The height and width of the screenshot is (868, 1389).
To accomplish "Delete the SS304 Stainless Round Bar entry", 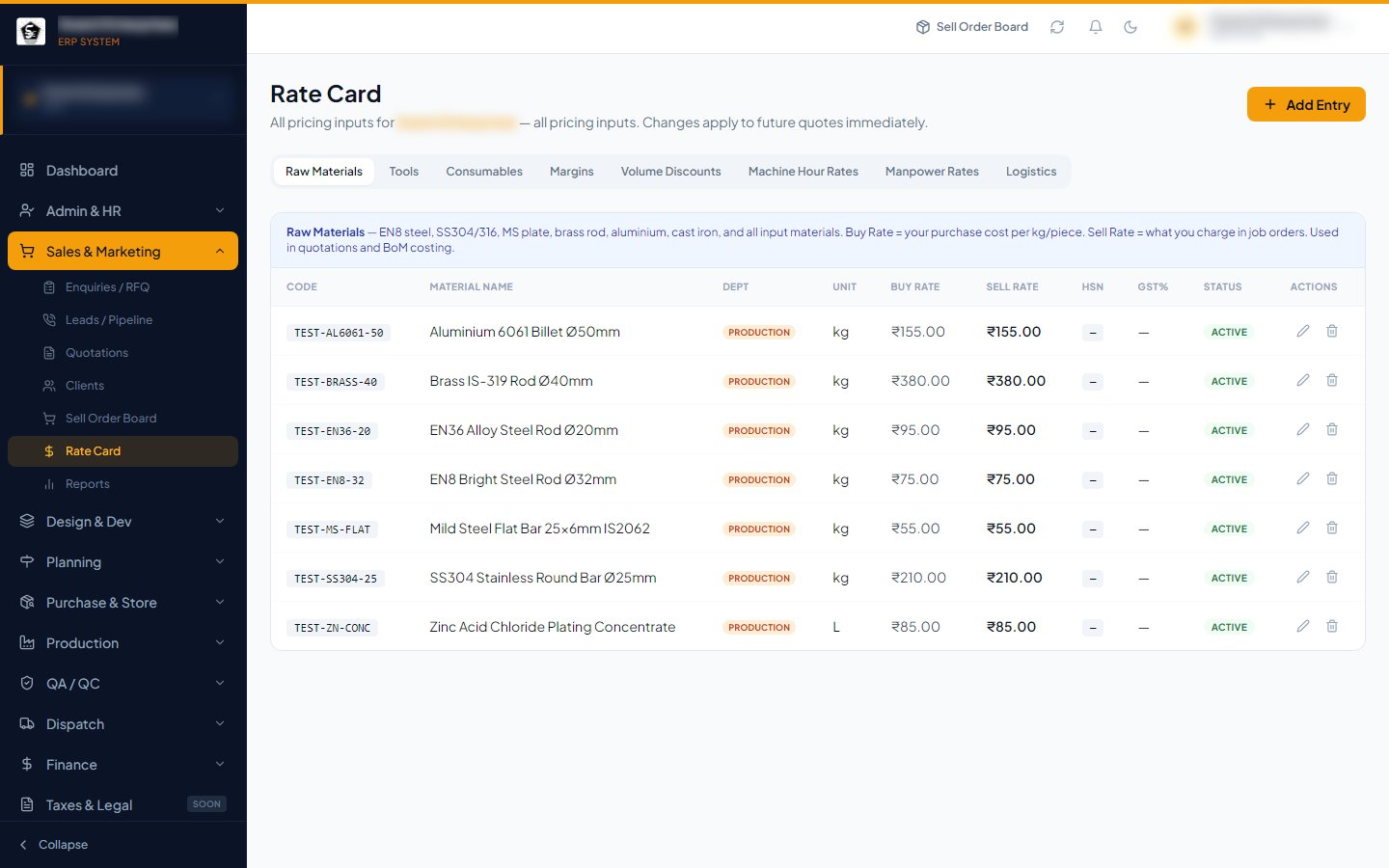I will pyautogui.click(x=1332, y=577).
